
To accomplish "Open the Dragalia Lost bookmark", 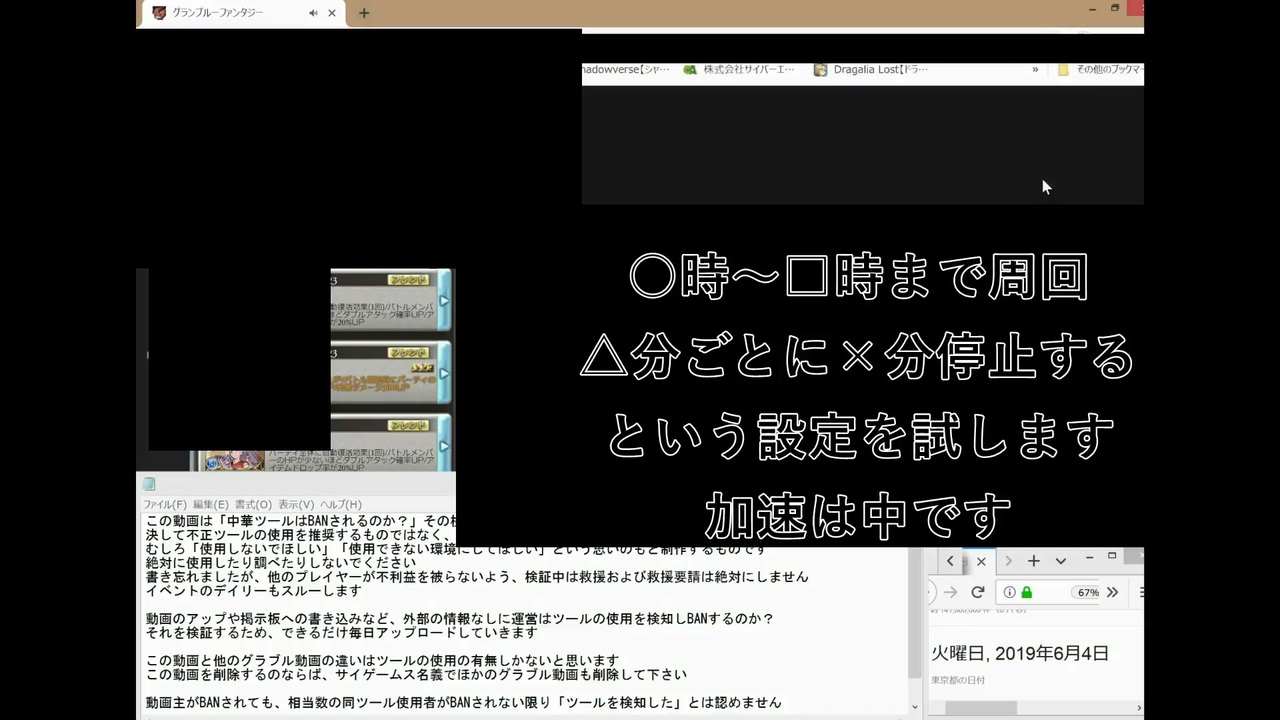I will click(871, 70).
